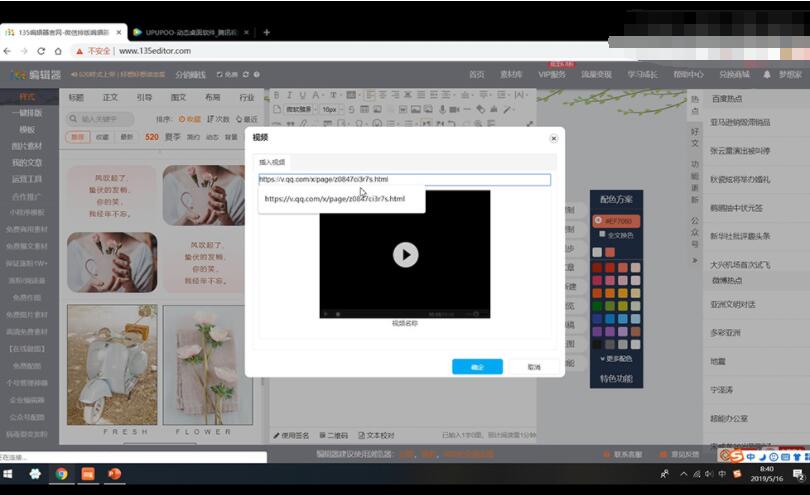Clear the #EF7060 selected color chip
Viewport: 810px width, 495px height.
598,220
